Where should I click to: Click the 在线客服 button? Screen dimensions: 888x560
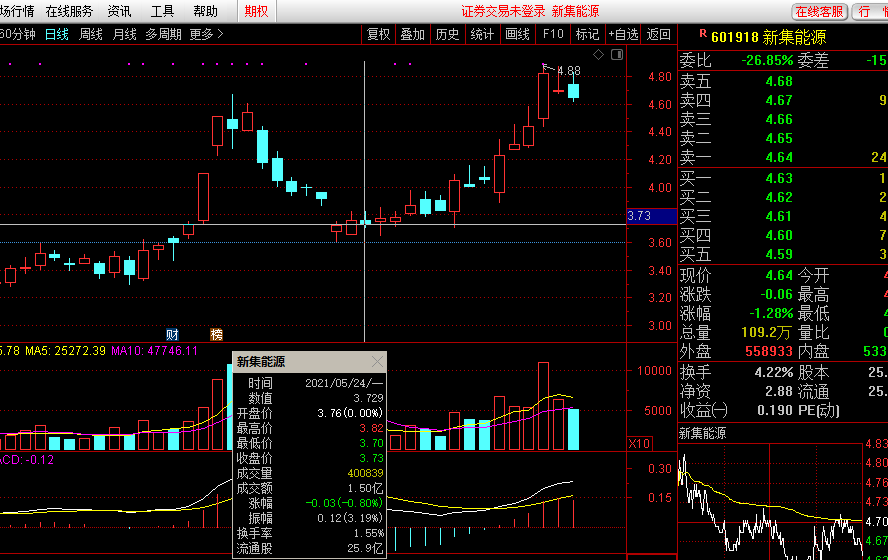819,11
